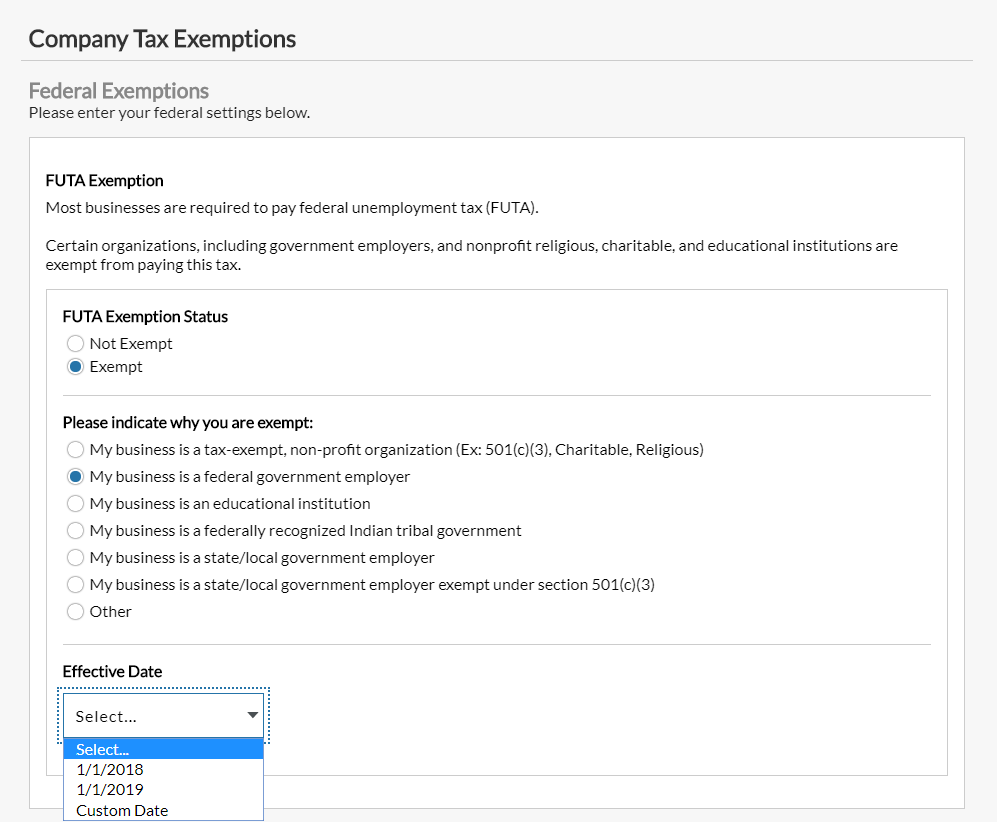This screenshot has width=997, height=822.
Task: Pick the highlighted Select... dropdown entry
Action: pos(101,748)
